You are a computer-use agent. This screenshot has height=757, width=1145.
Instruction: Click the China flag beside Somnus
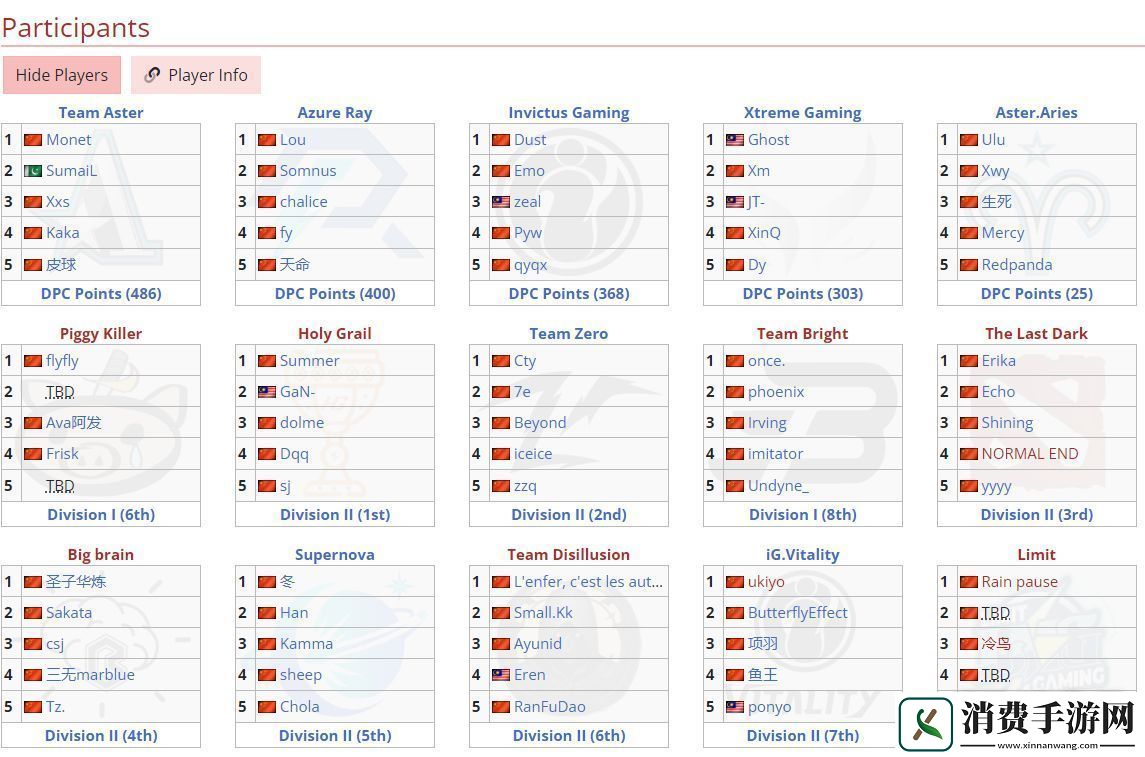pos(267,171)
